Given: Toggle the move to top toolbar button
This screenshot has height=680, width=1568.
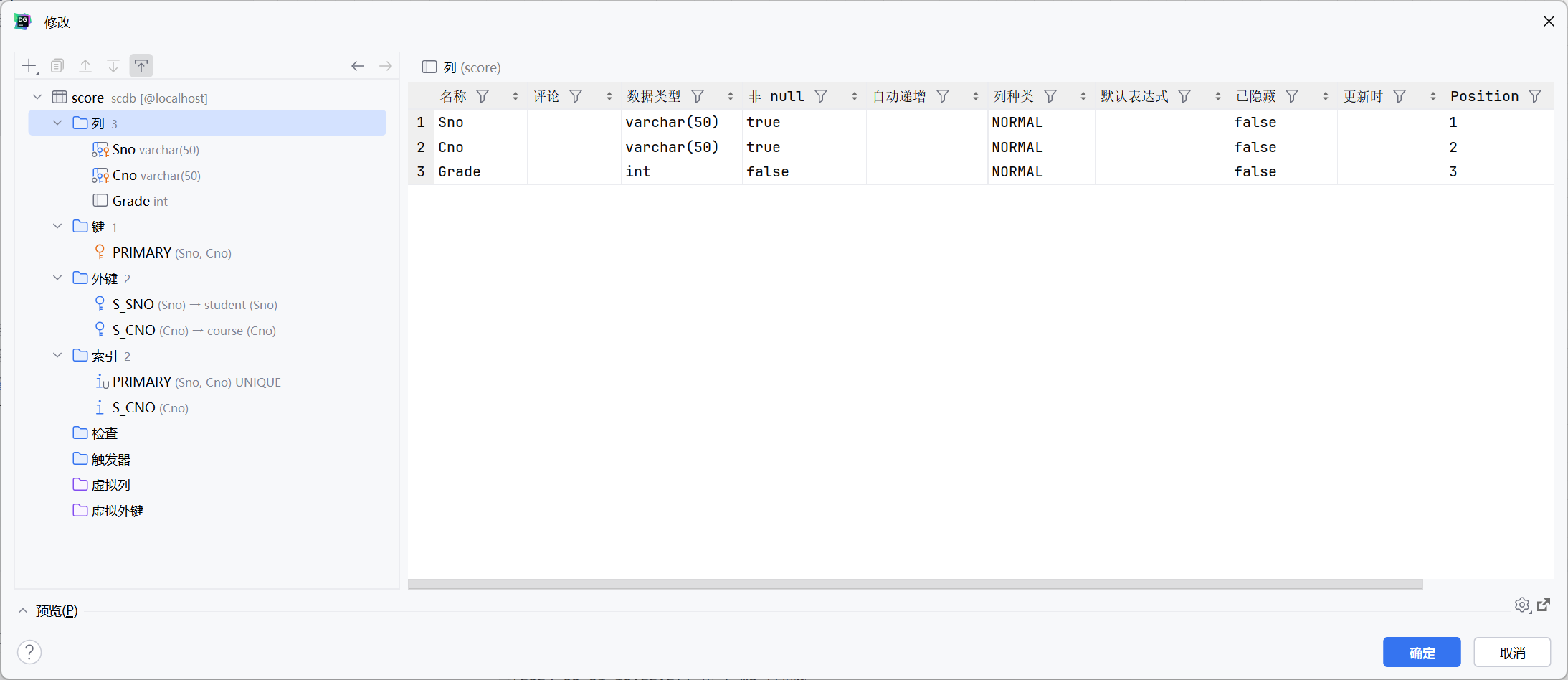Looking at the screenshot, I should tap(141, 66).
